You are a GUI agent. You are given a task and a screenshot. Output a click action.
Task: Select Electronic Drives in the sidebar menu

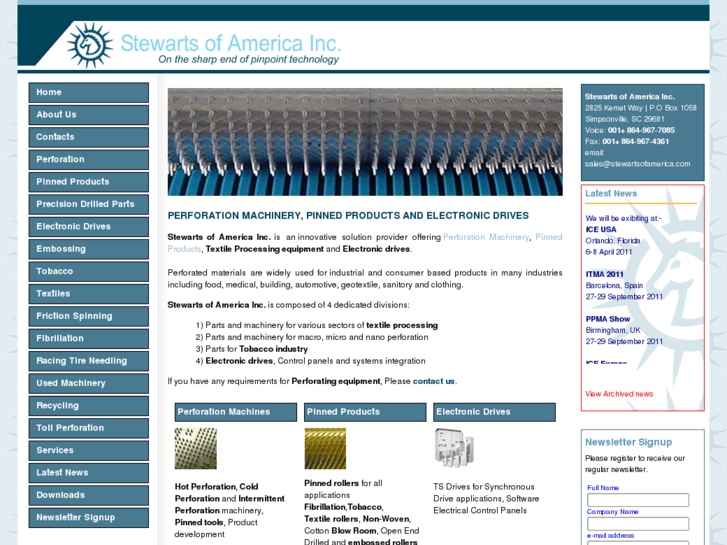coord(89,227)
